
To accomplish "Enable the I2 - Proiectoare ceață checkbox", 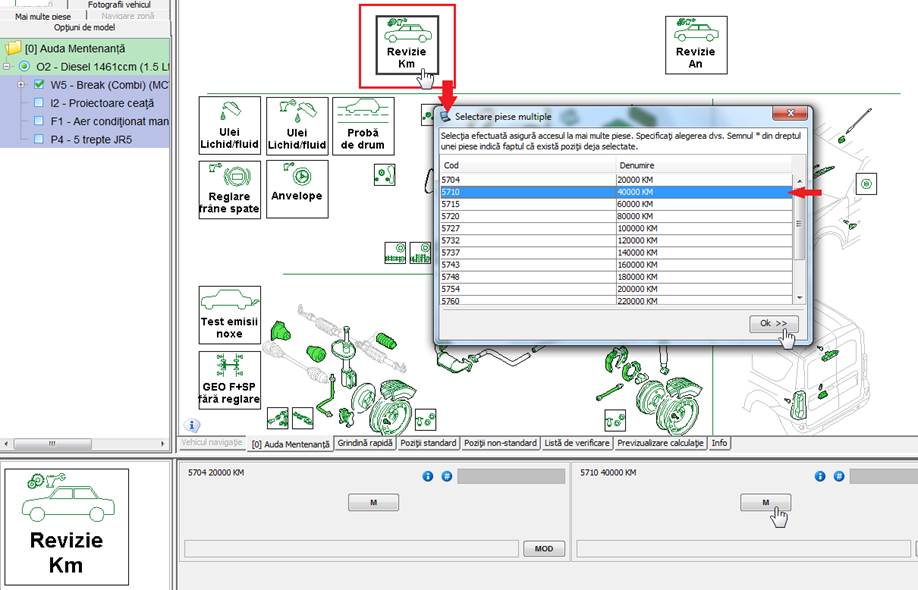I will (39, 103).
